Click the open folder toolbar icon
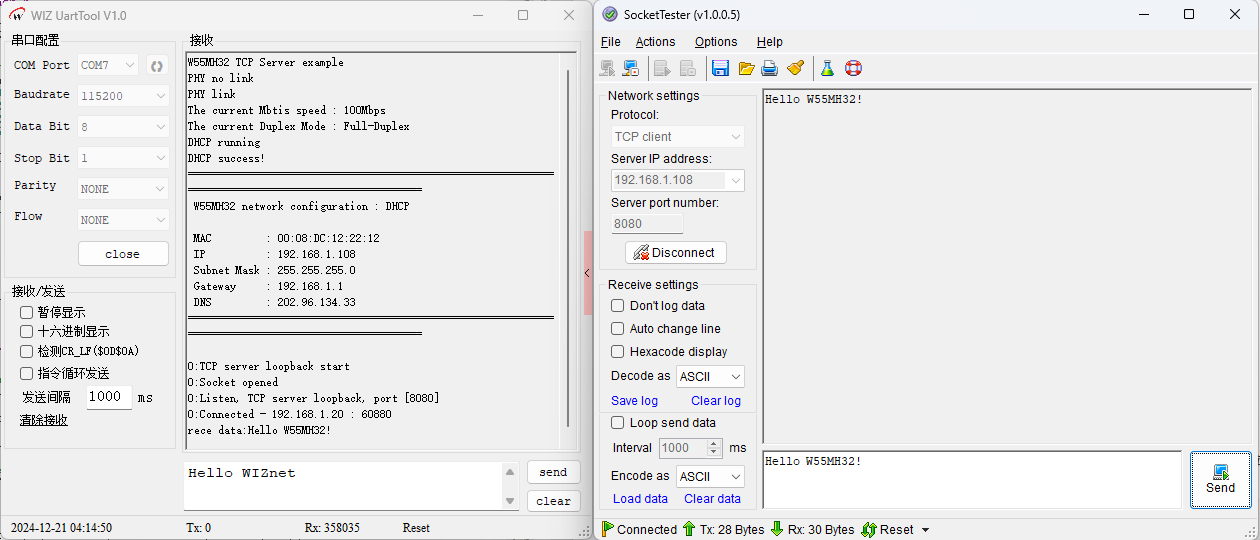 746,68
